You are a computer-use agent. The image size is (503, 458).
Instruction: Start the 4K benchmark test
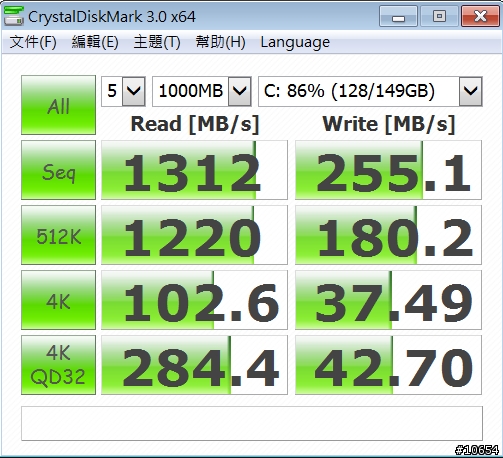coord(58,300)
